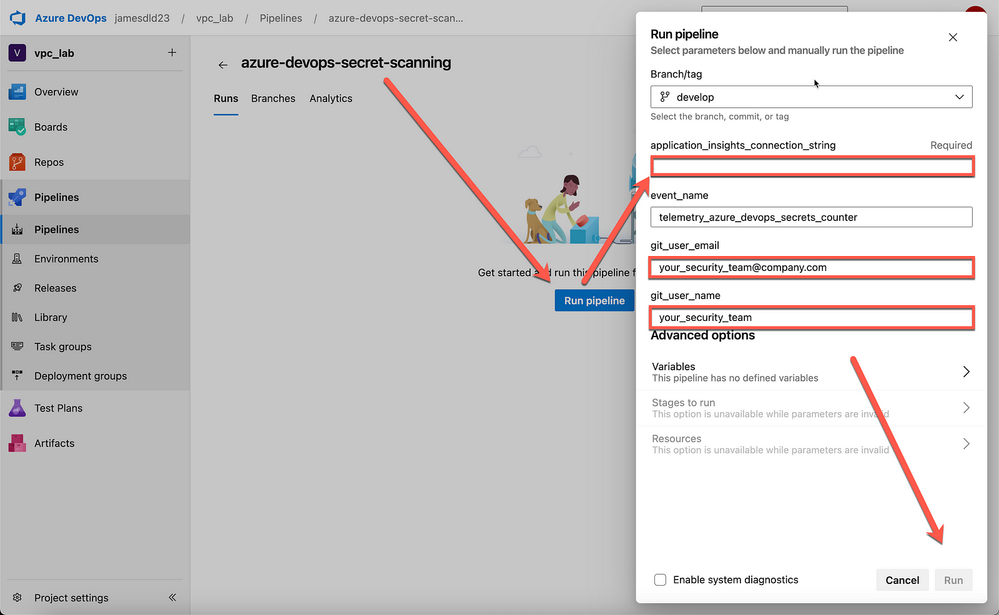Switch to the Analytics tab
The width and height of the screenshot is (999, 615).
(331, 98)
